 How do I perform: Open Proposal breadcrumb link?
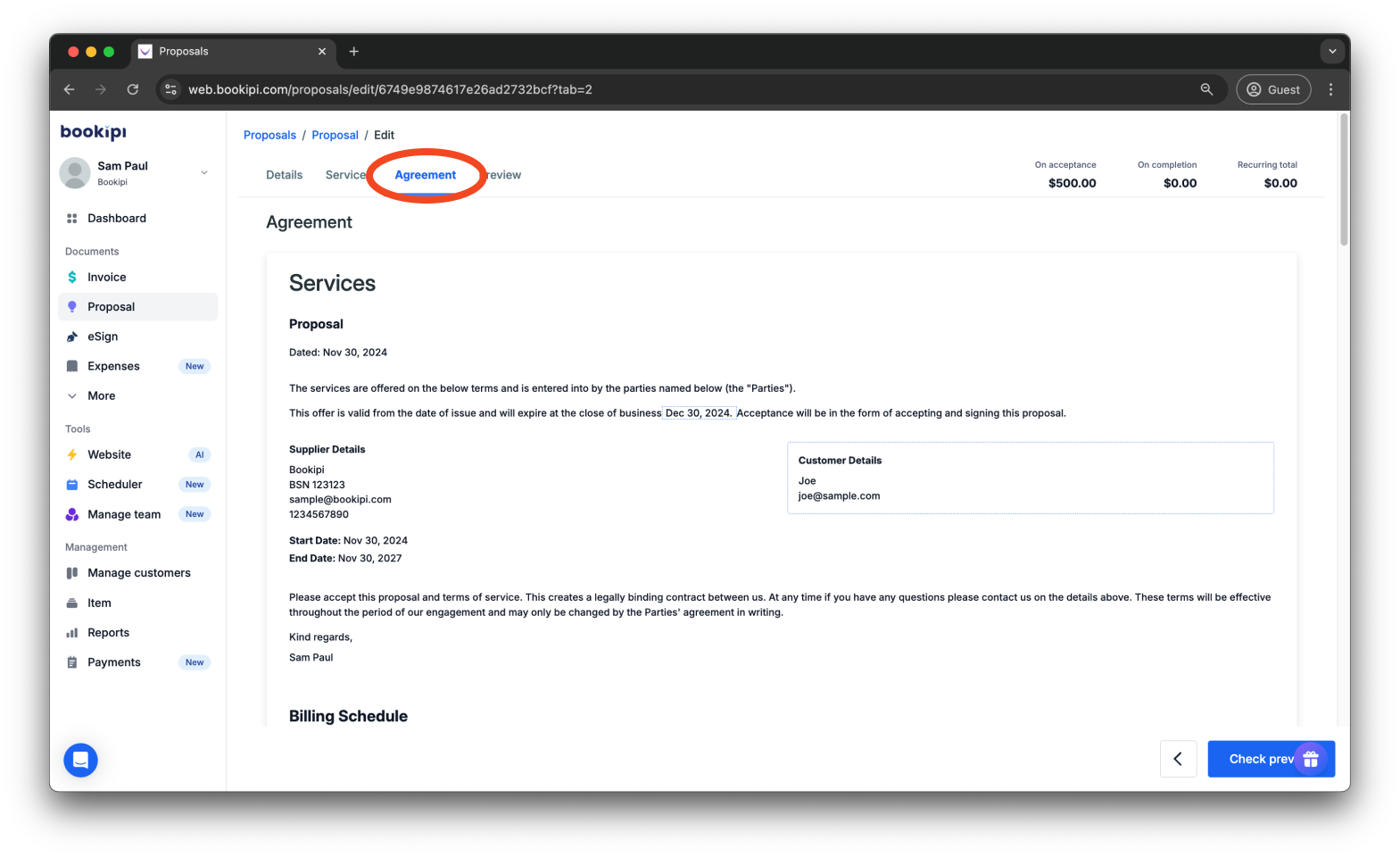335,135
